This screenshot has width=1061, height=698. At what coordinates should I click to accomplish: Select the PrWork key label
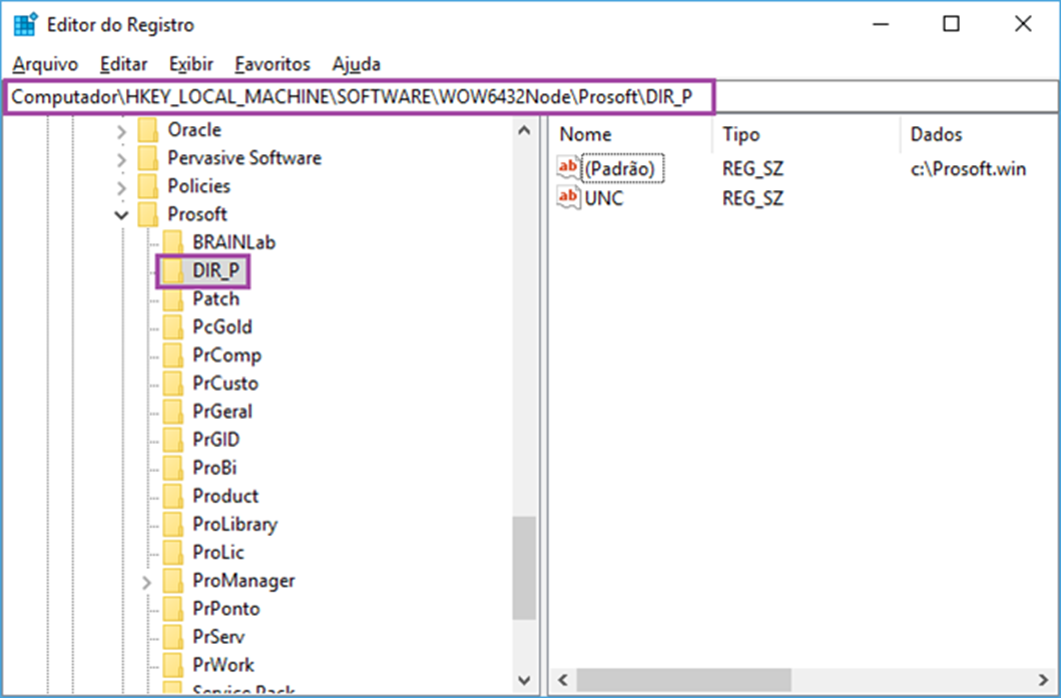pyautogui.click(x=223, y=665)
